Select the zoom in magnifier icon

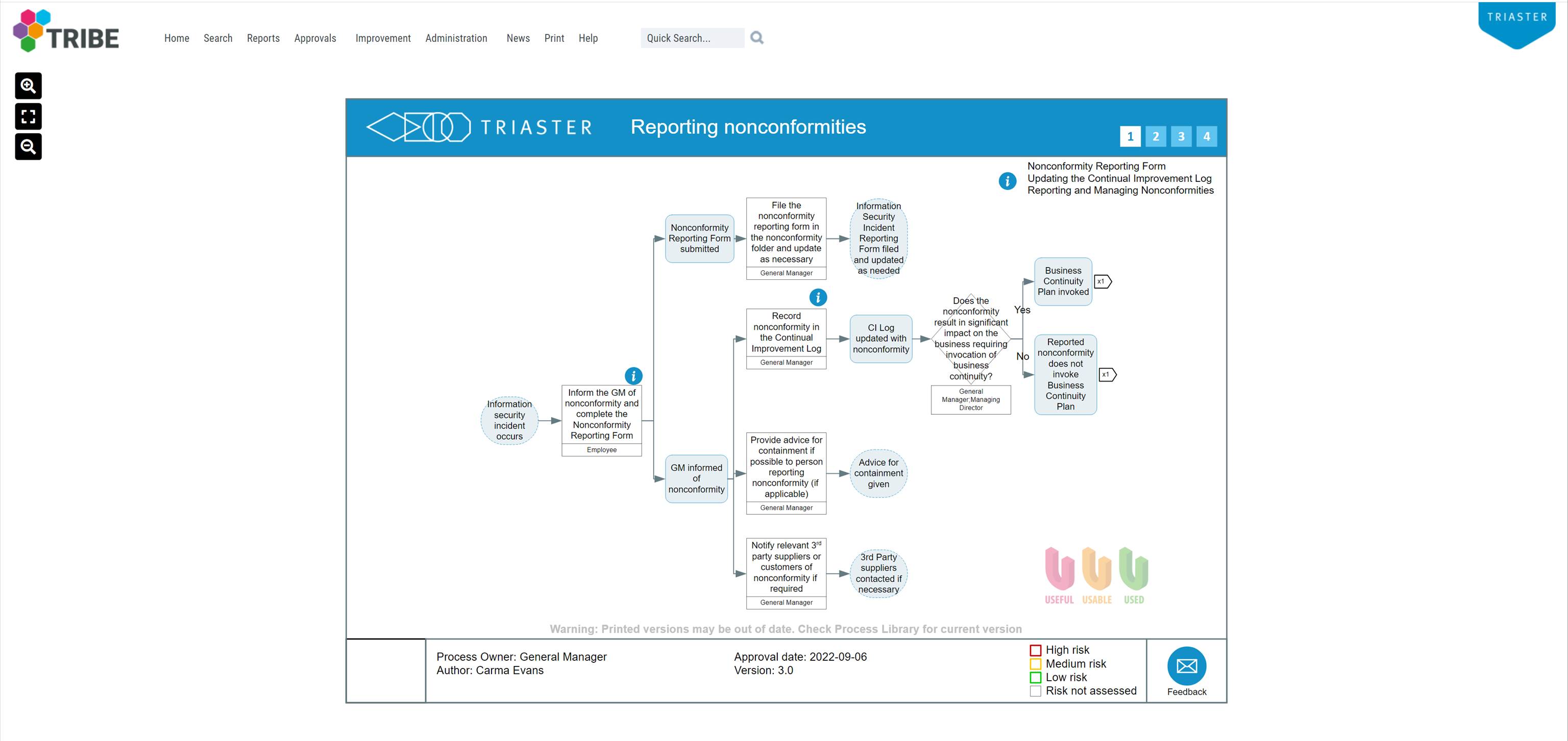tap(28, 85)
